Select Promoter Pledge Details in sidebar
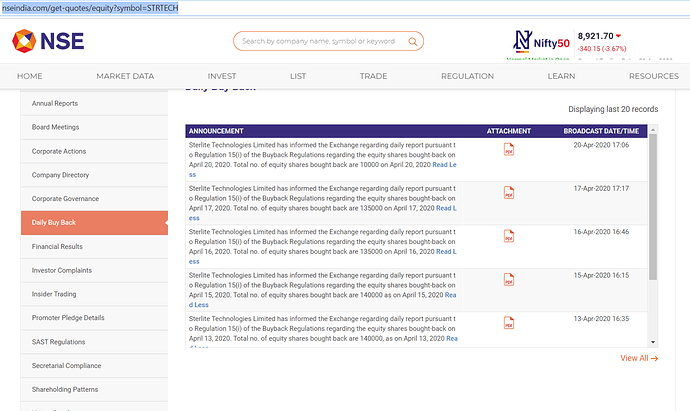690x411 pixels. tap(94, 318)
